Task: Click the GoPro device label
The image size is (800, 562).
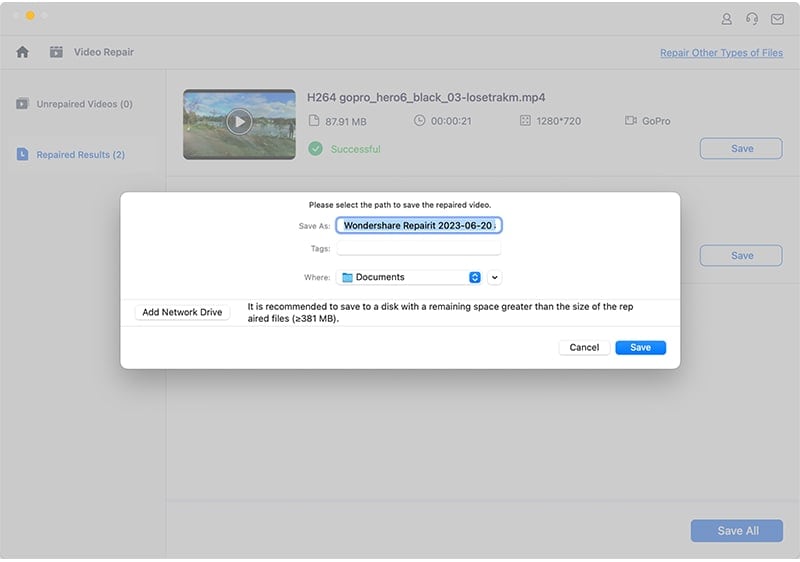Action: [656, 121]
